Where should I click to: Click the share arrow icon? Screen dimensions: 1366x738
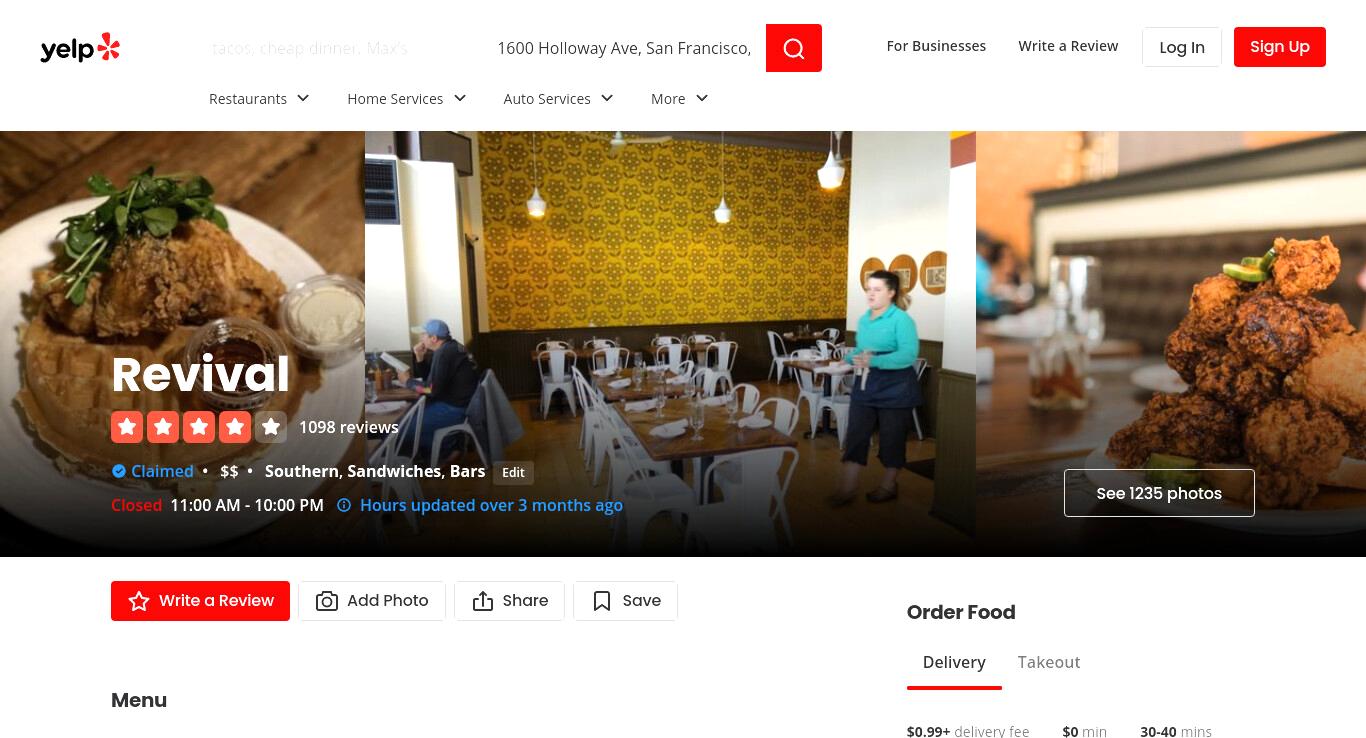(483, 601)
